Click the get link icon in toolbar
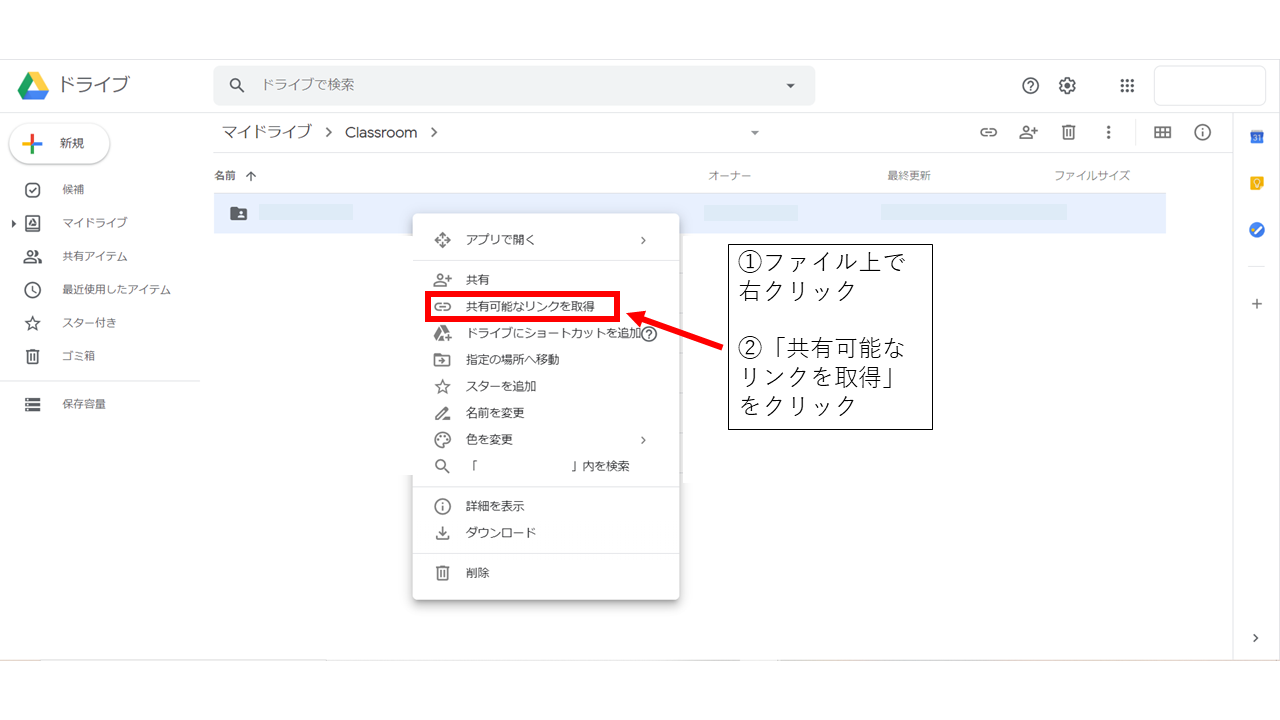1280x720 pixels. point(988,132)
